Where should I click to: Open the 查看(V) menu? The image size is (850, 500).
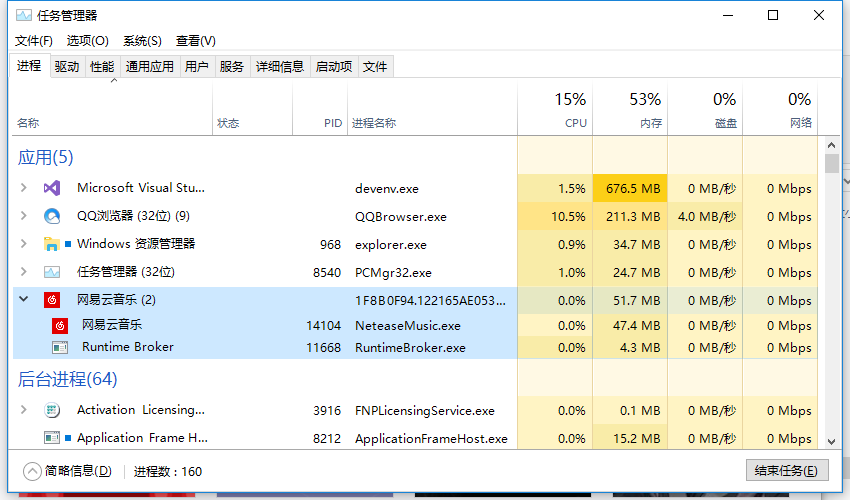(x=196, y=41)
